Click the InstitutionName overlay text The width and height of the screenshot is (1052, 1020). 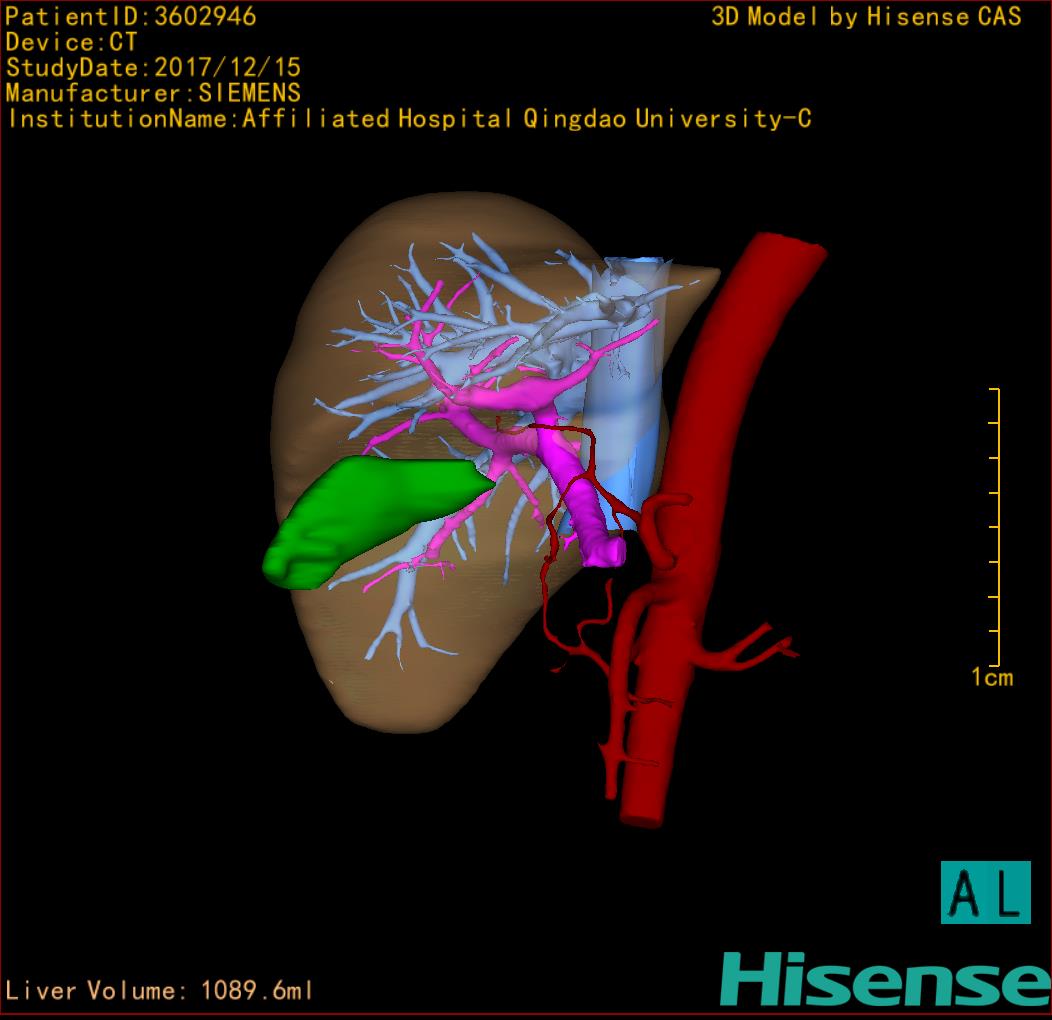point(408,119)
